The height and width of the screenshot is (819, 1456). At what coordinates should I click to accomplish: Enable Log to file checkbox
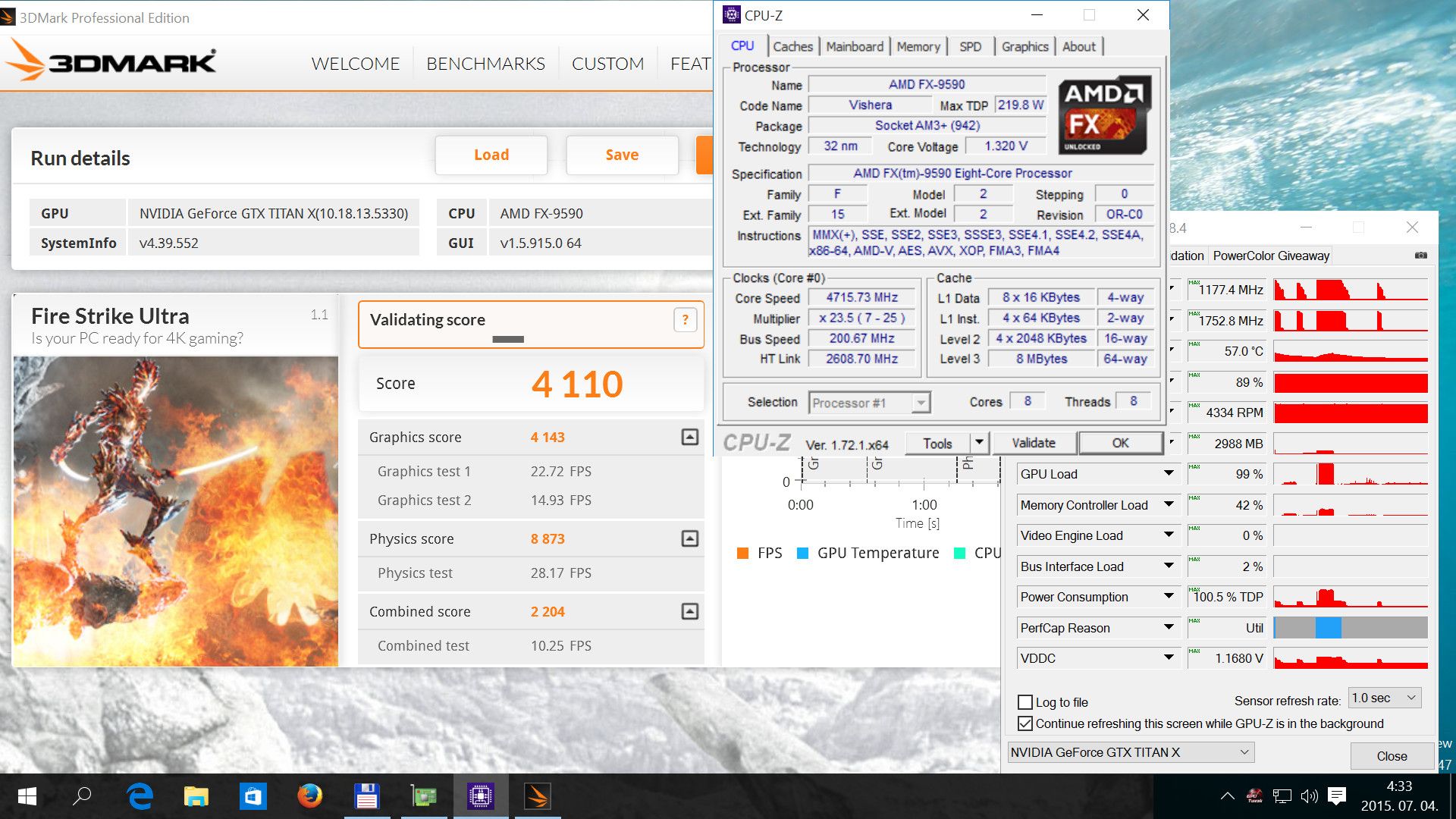point(1025,702)
